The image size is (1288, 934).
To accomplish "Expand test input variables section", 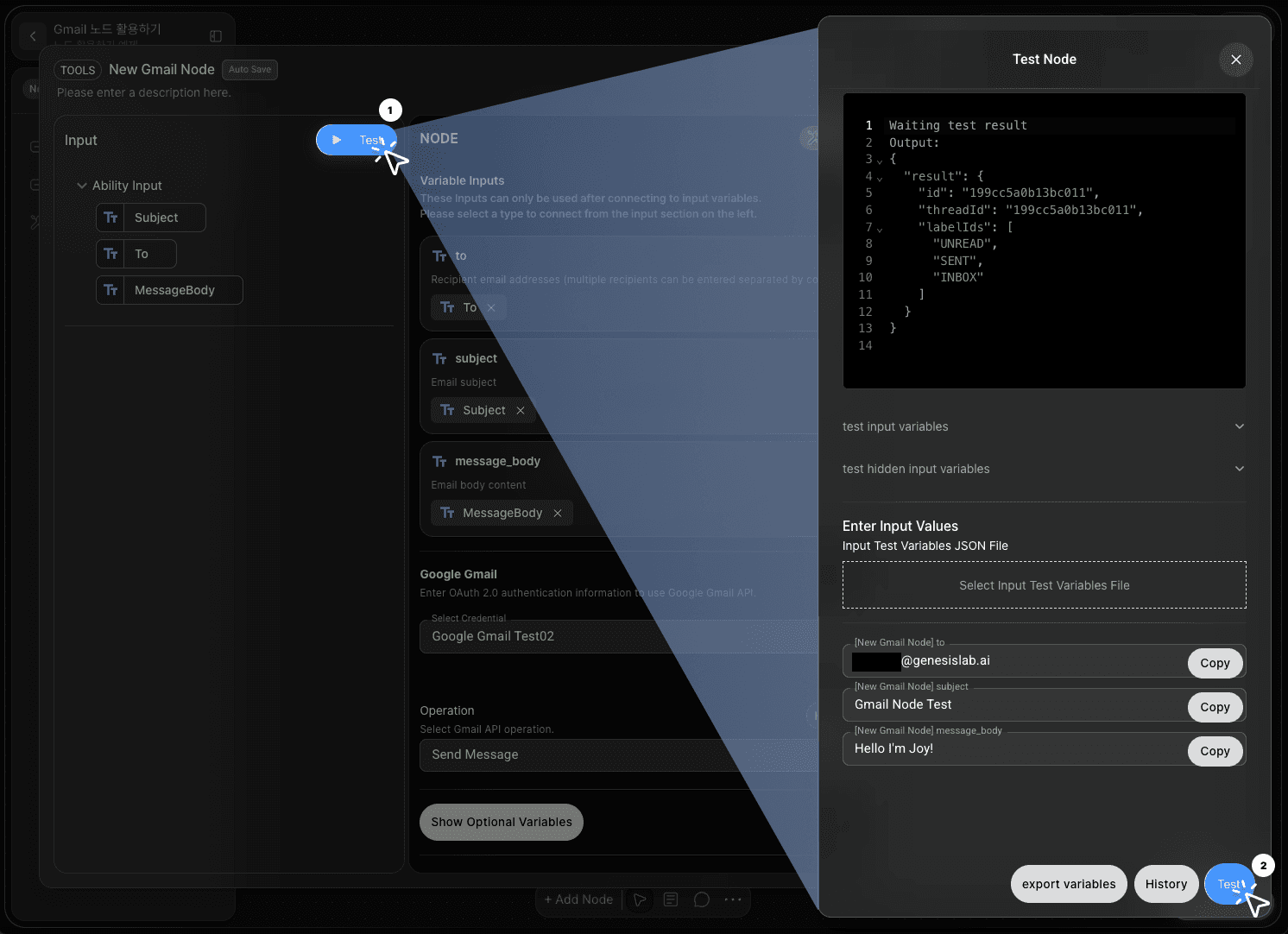I will tap(1044, 426).
